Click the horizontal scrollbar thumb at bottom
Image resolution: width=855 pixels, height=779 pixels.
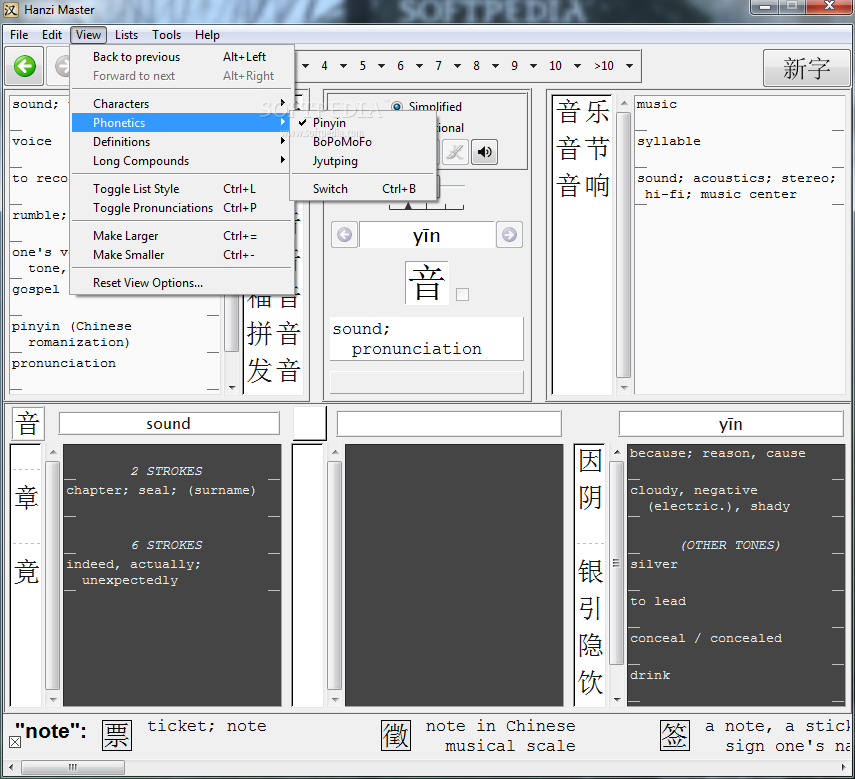[x=73, y=767]
